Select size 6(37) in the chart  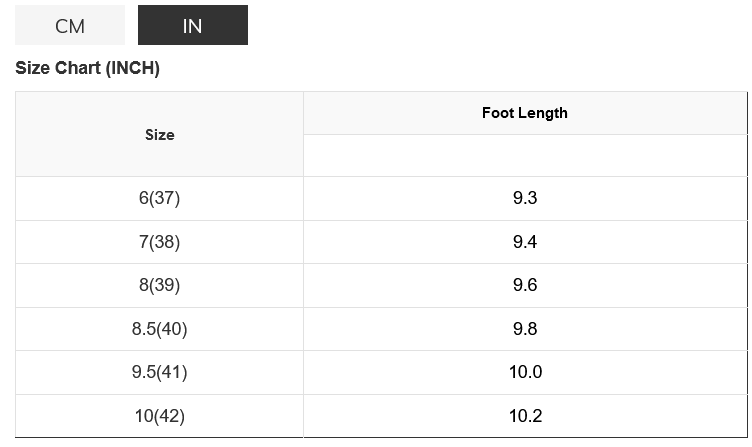pos(159,198)
